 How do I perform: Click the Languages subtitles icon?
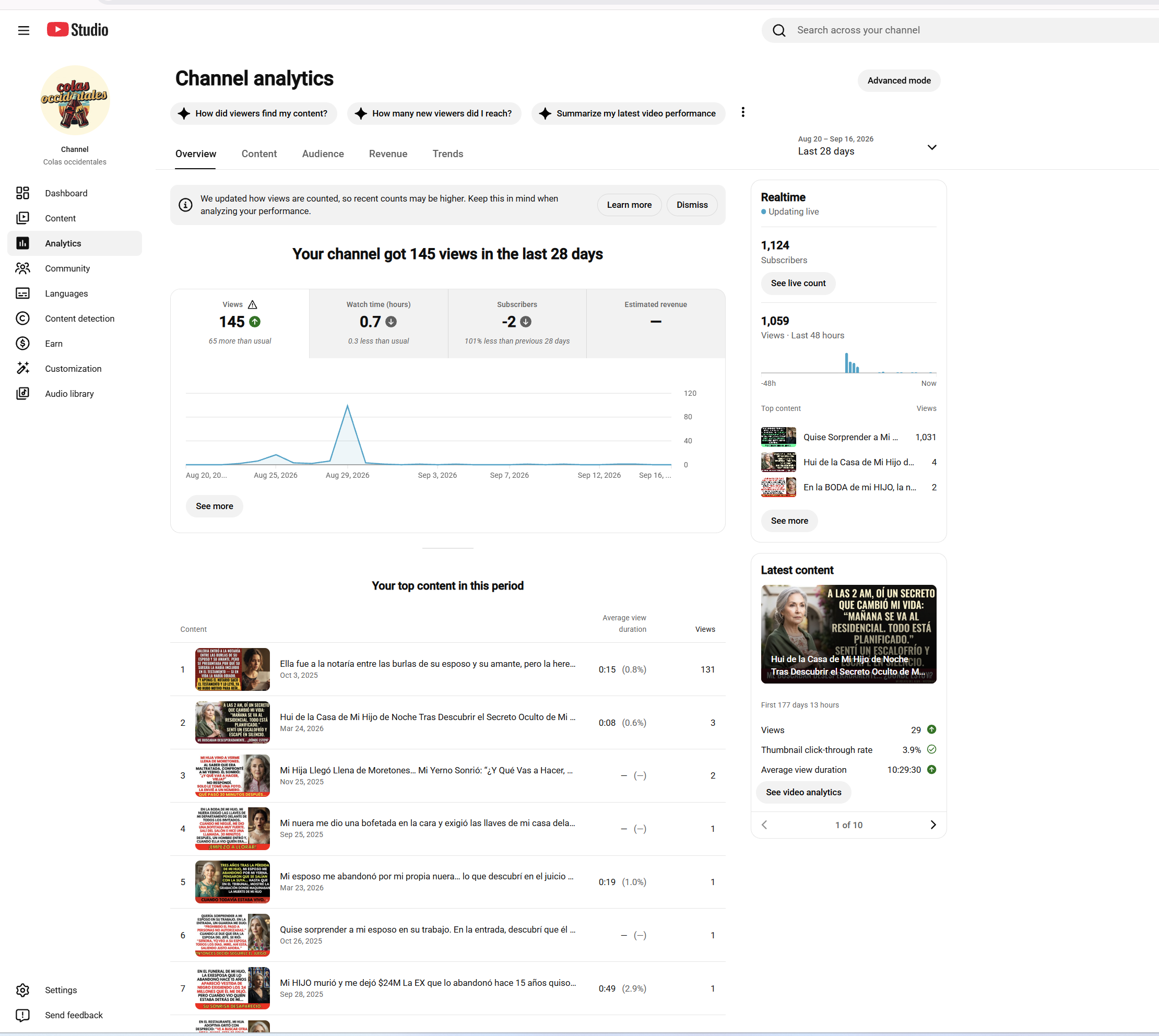pos(23,293)
